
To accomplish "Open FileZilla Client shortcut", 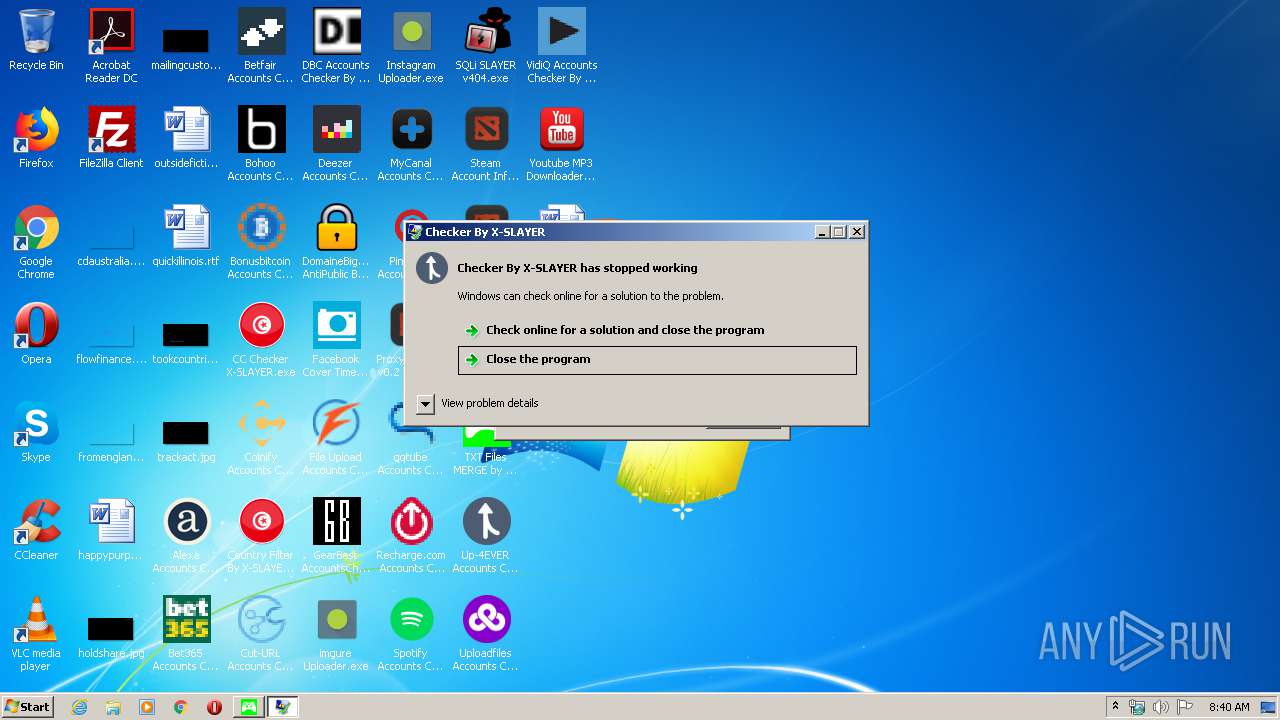I will [111, 138].
